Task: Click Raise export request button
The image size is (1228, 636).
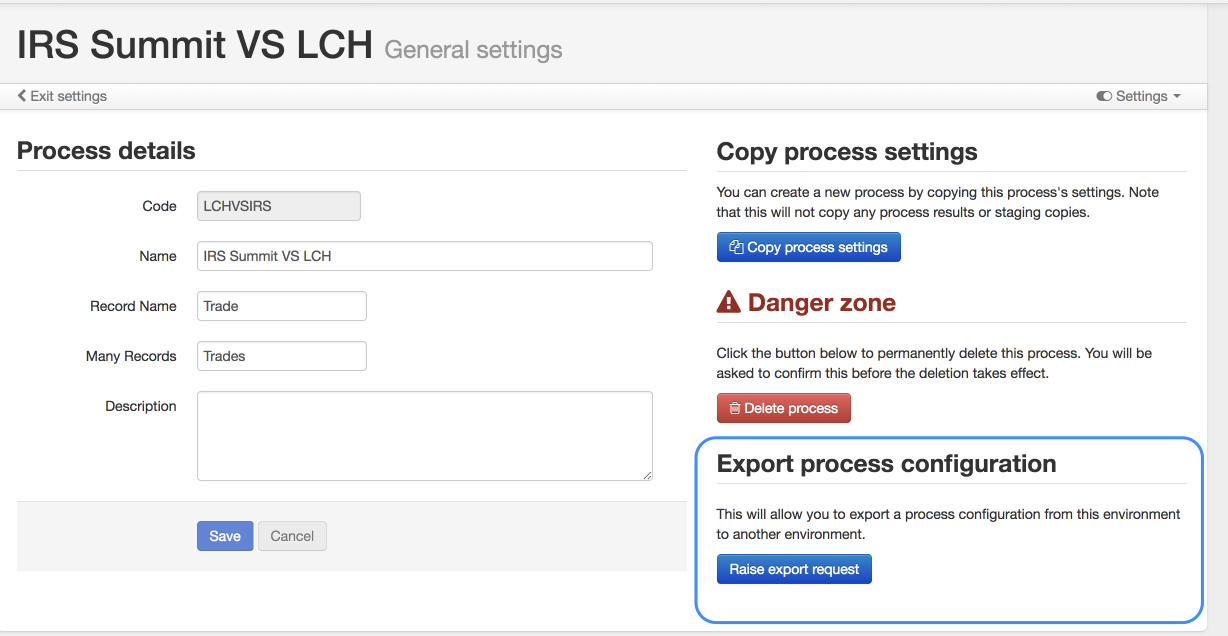Action: pos(794,569)
